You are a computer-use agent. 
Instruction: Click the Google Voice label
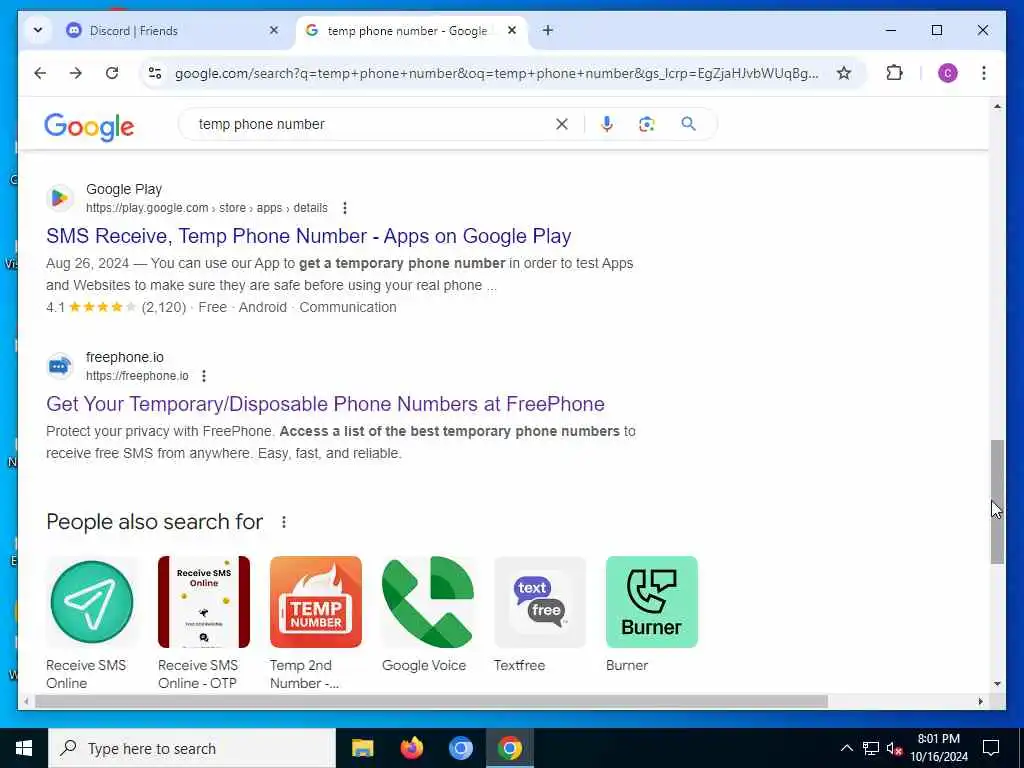pyautogui.click(x=424, y=665)
